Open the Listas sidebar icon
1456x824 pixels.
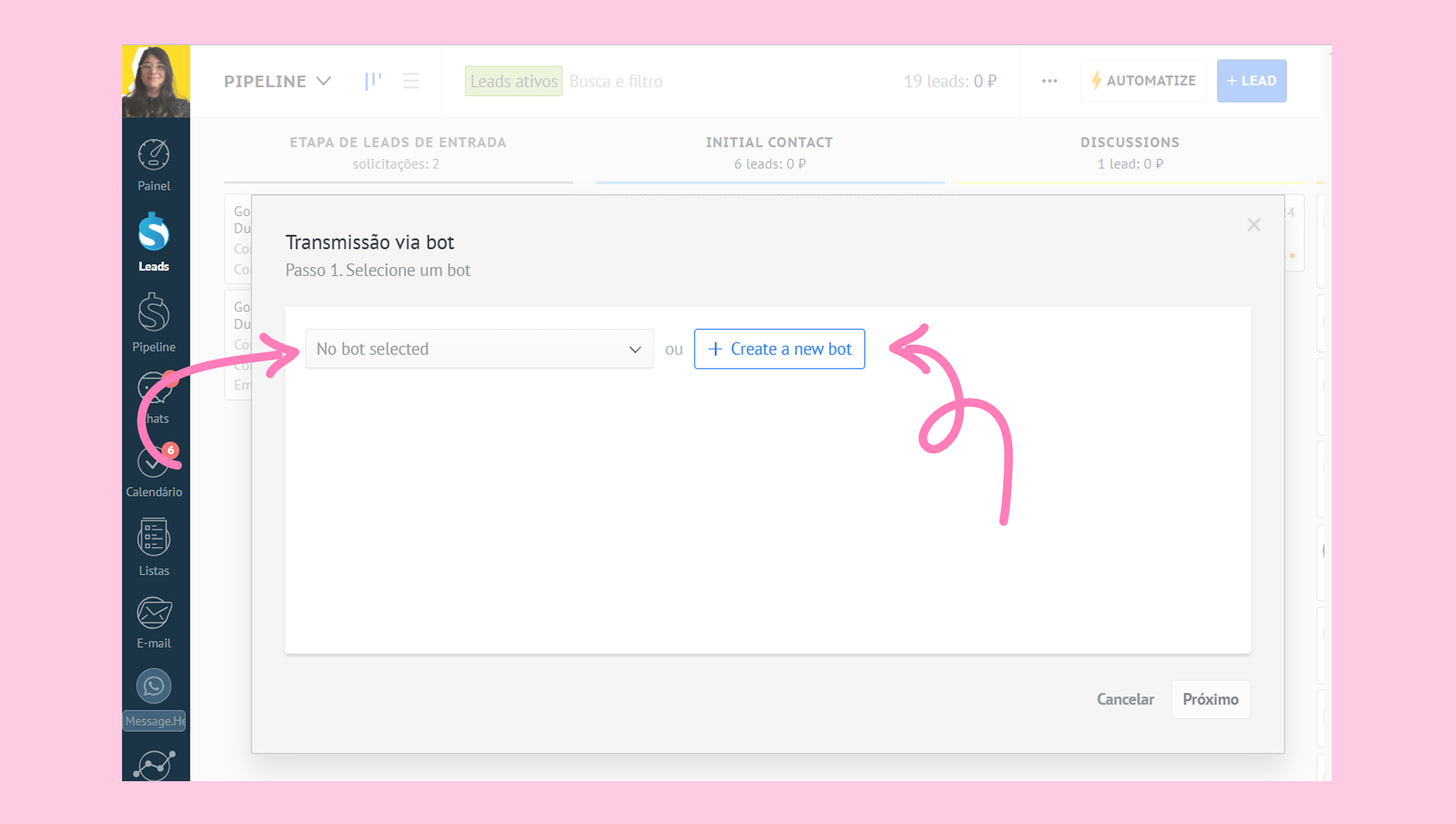click(154, 537)
